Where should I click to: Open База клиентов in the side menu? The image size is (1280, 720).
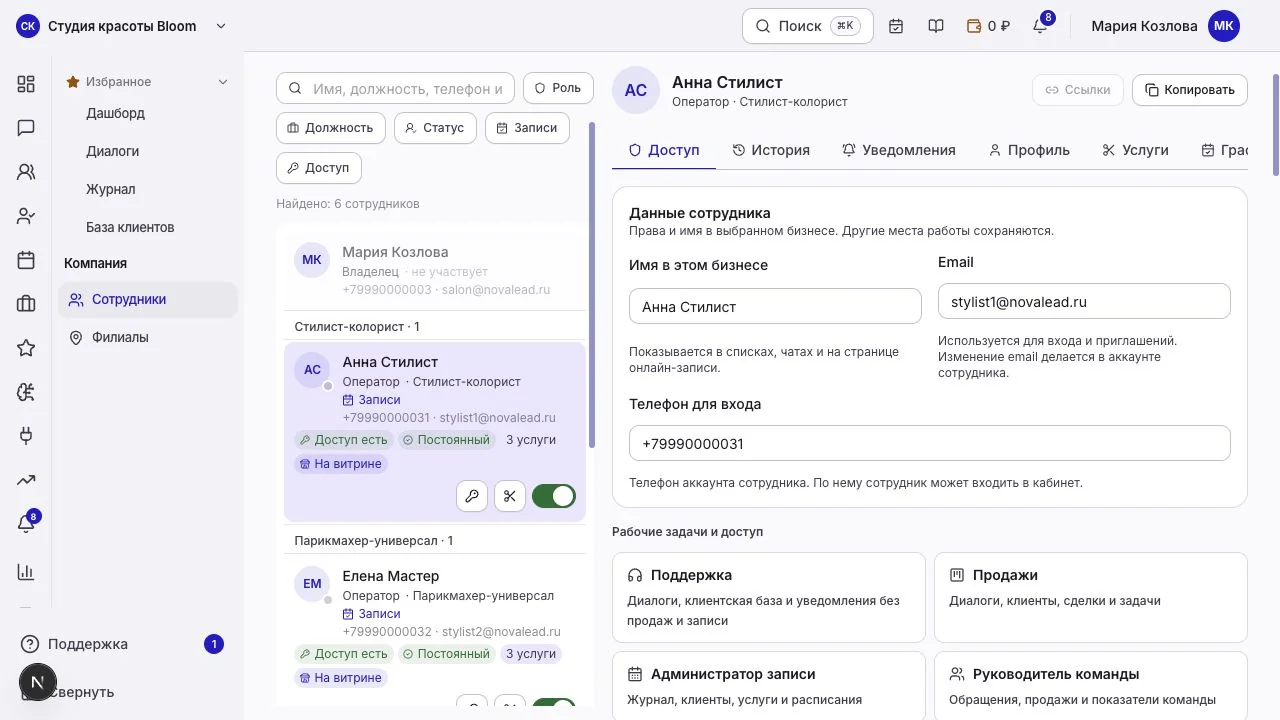pos(130,227)
